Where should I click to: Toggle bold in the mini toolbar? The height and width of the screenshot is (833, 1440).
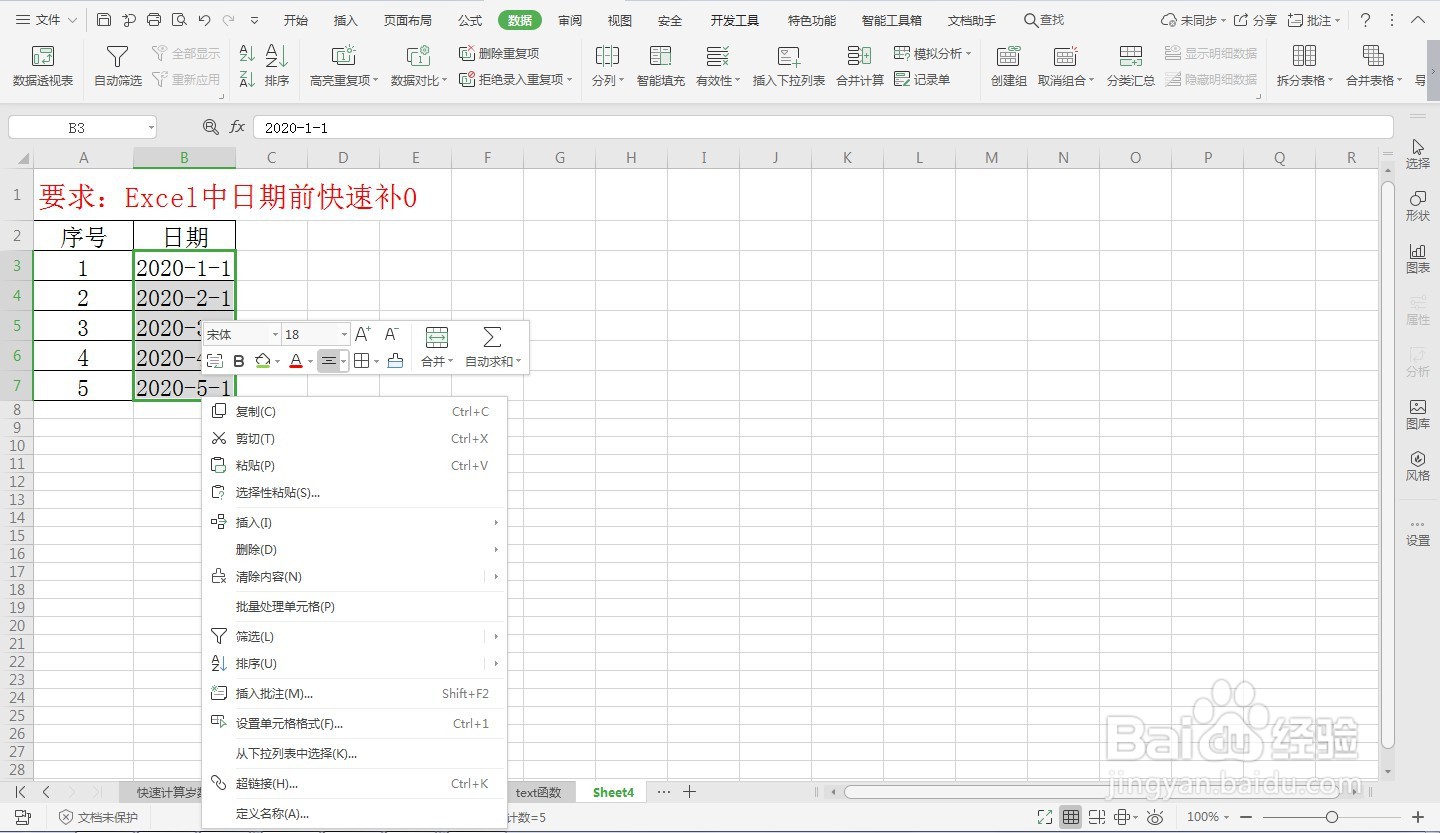(239, 361)
